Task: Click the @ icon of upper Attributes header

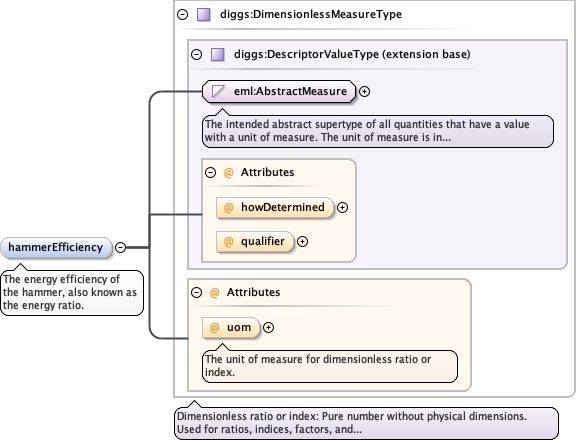Action: [229, 172]
